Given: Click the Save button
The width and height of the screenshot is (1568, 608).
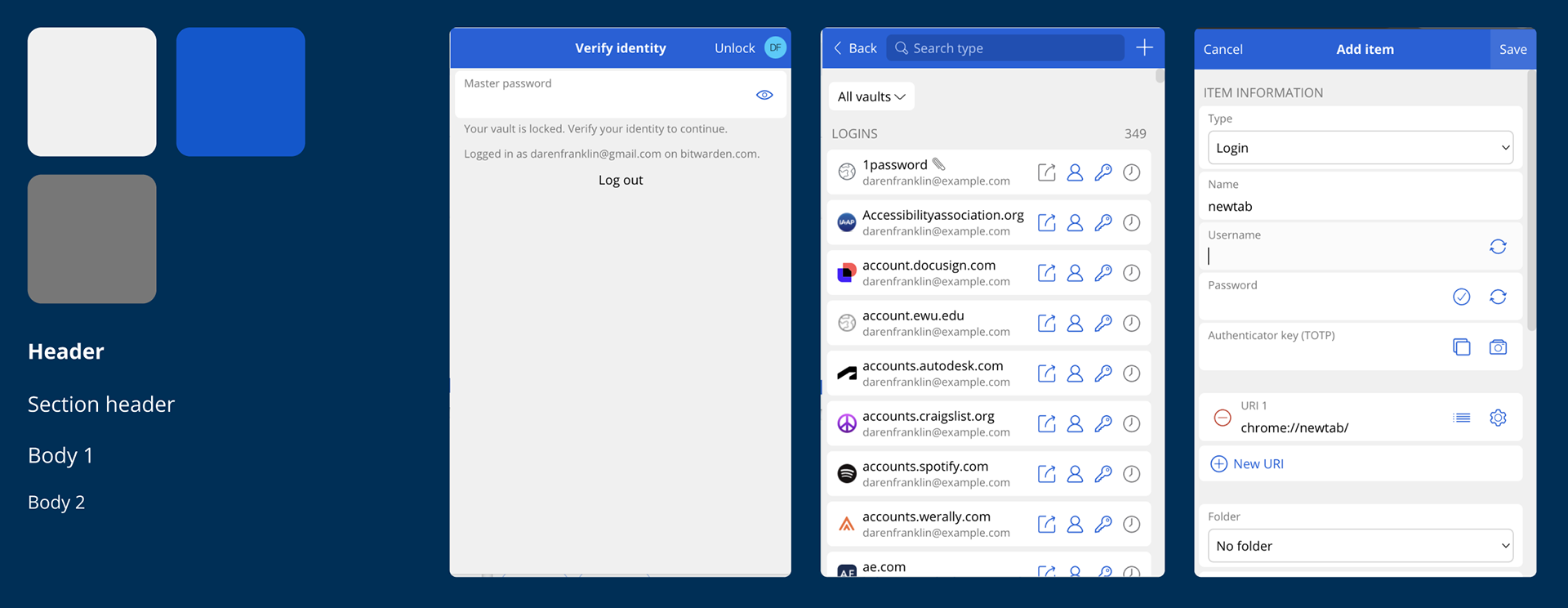Looking at the screenshot, I should (1512, 49).
